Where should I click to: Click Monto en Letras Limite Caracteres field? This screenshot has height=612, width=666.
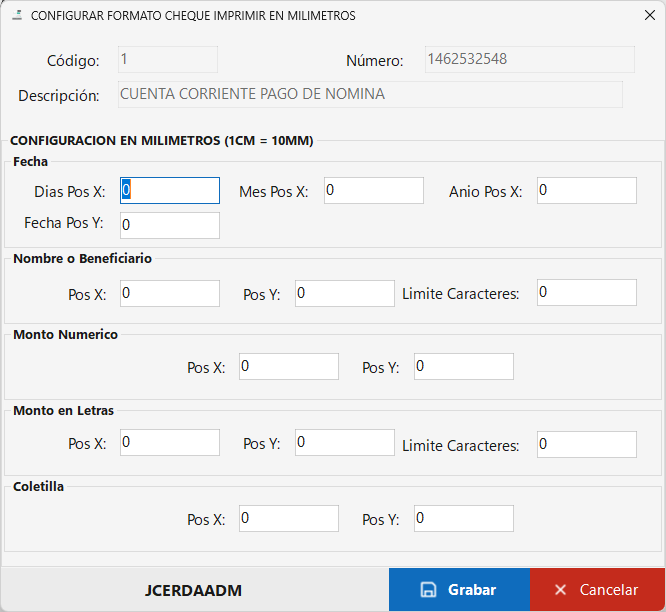pyautogui.click(x=587, y=444)
